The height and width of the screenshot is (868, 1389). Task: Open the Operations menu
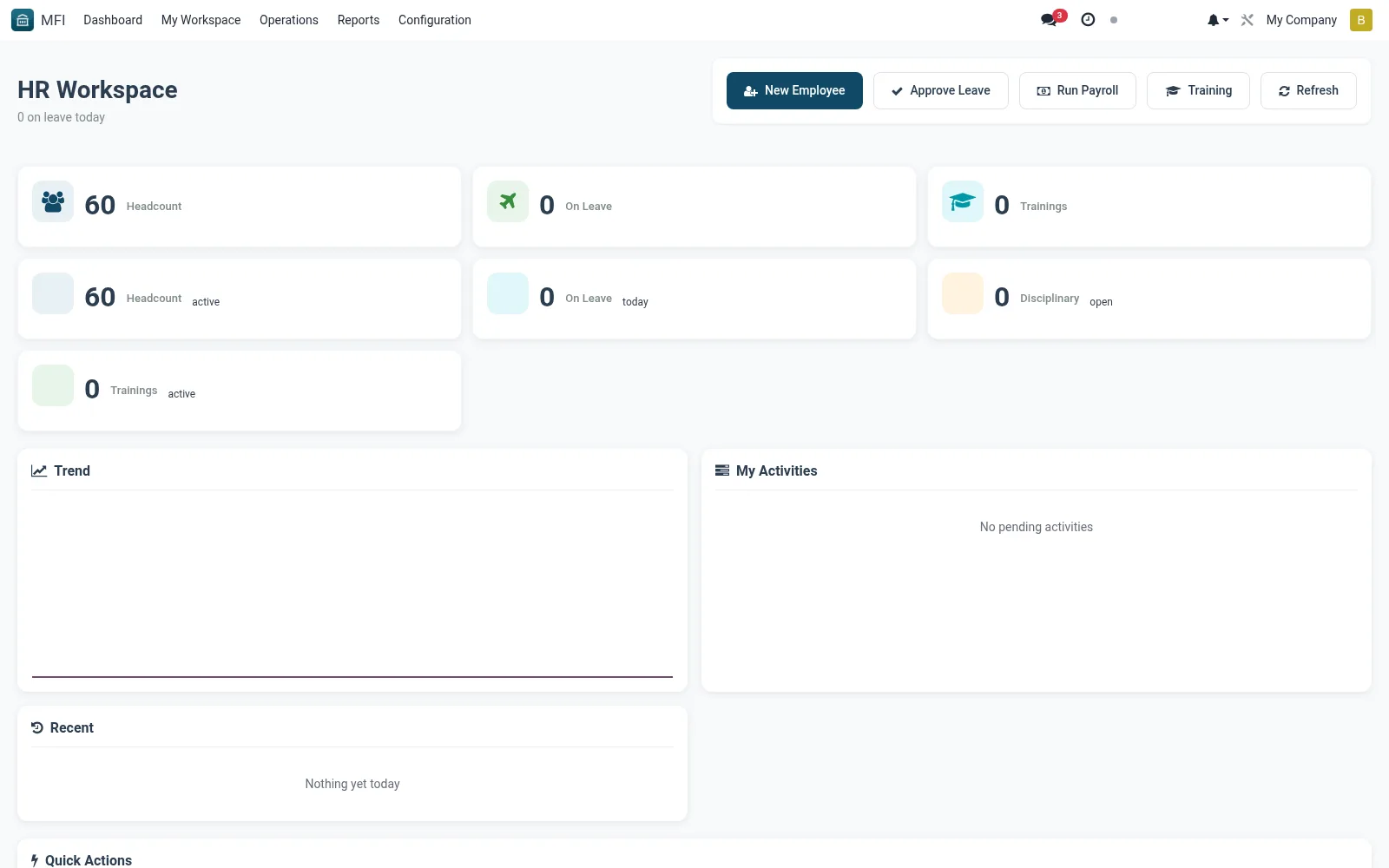(x=288, y=20)
